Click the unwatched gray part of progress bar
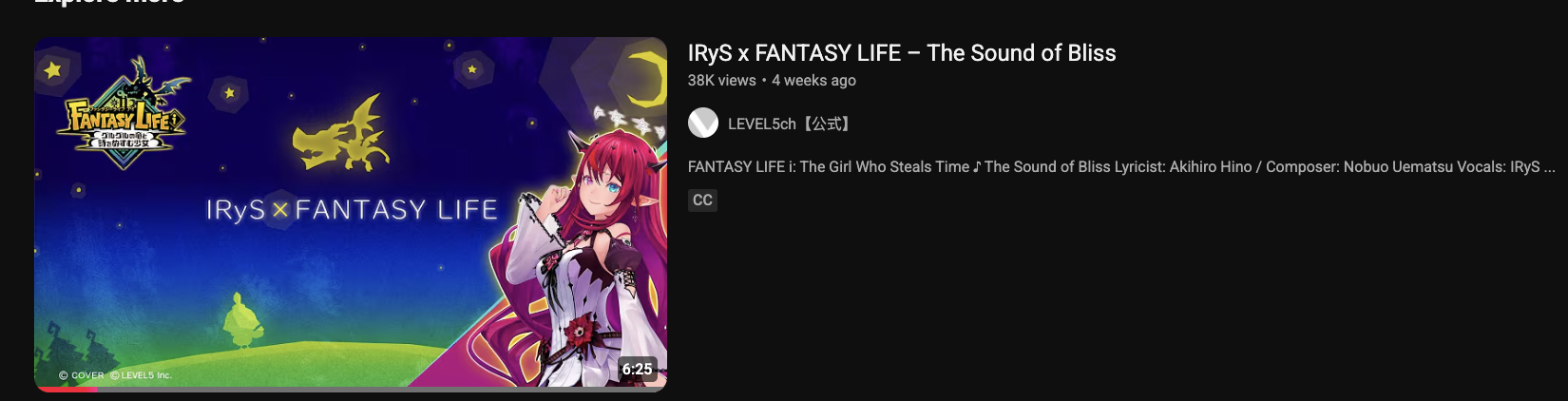 coord(380,390)
